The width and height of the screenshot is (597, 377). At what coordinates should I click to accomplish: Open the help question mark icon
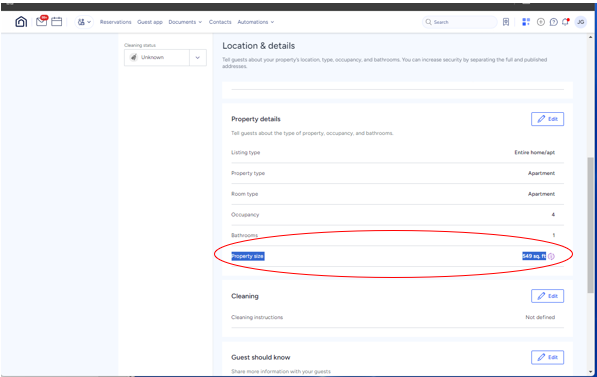pos(554,22)
